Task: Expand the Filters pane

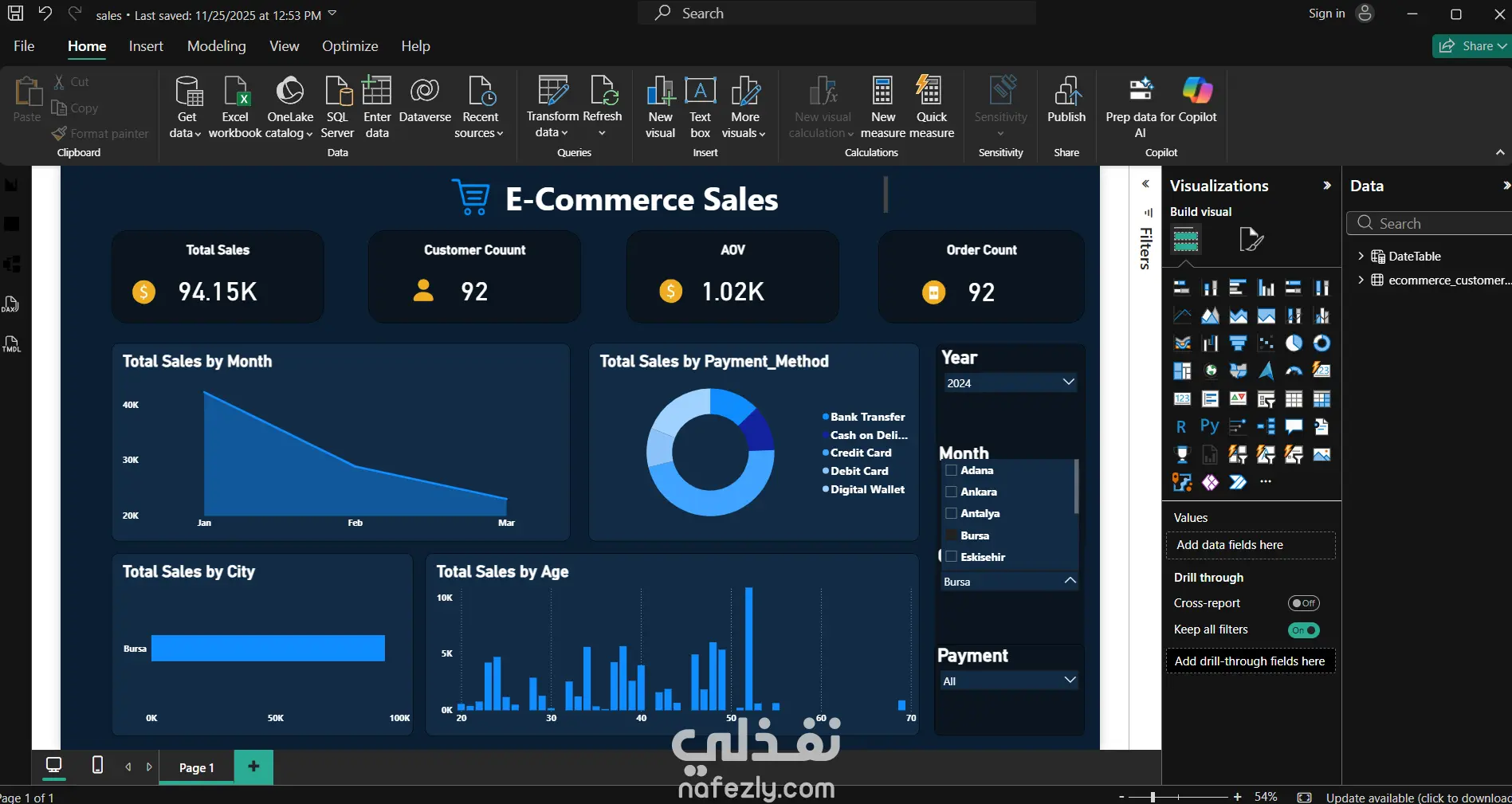Action: click(1145, 184)
